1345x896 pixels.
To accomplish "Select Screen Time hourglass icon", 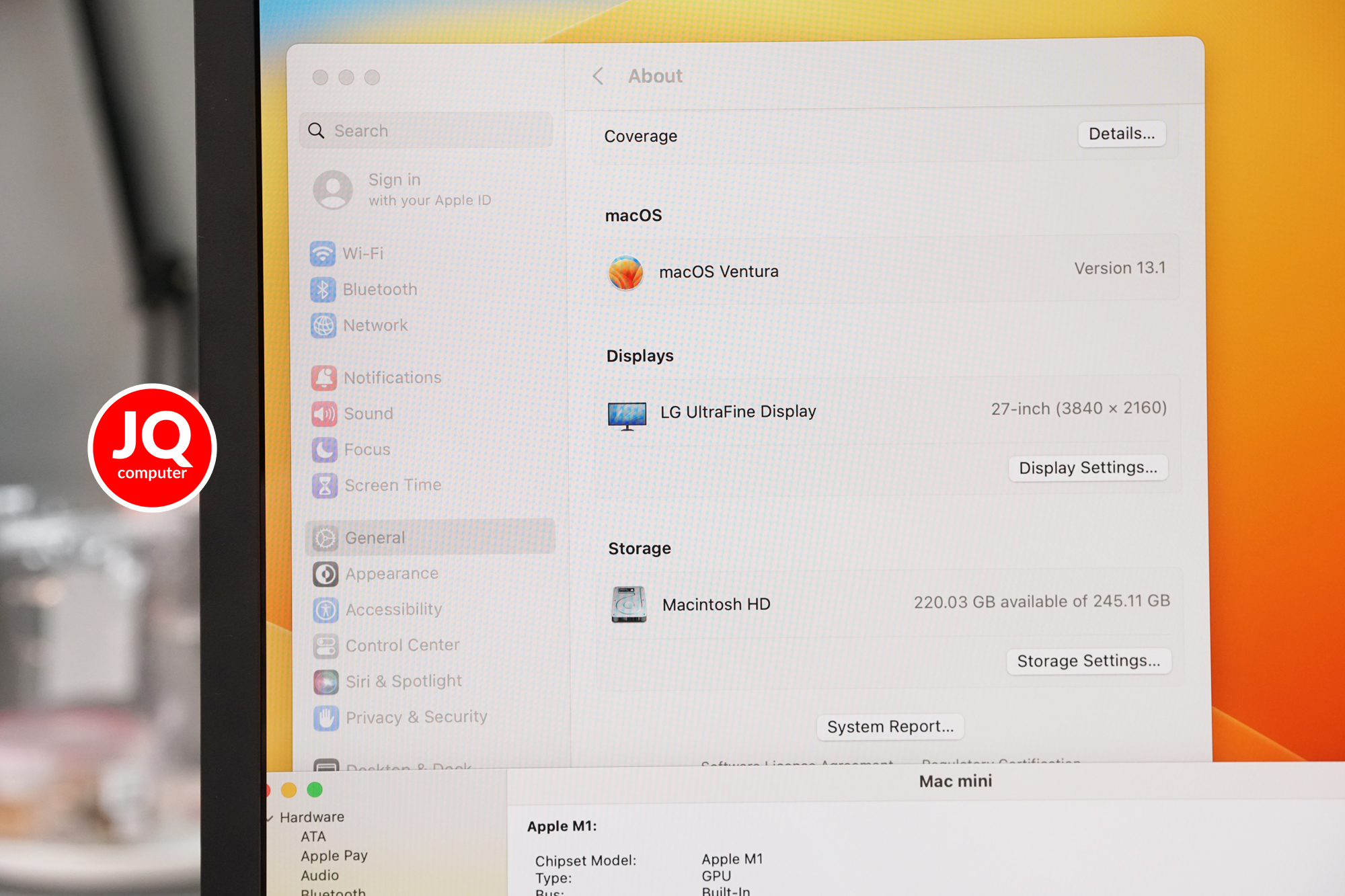I will point(325,485).
